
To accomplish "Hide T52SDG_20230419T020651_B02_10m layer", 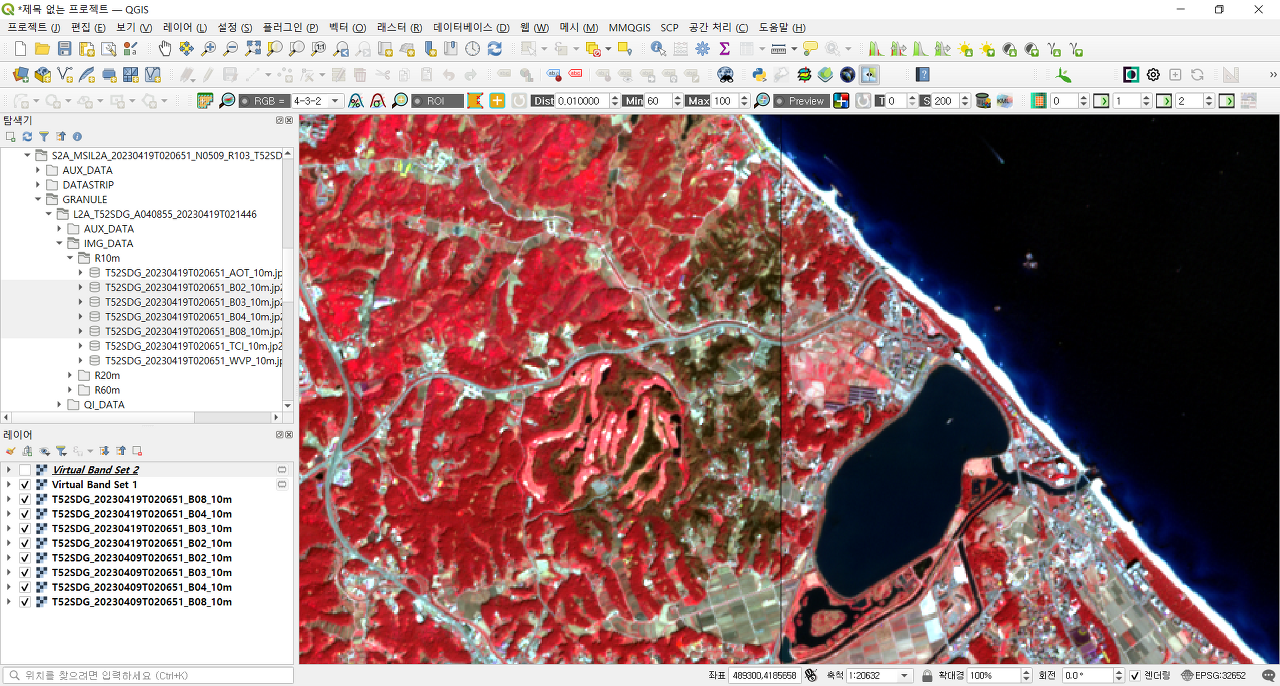I will pyautogui.click(x=25, y=543).
